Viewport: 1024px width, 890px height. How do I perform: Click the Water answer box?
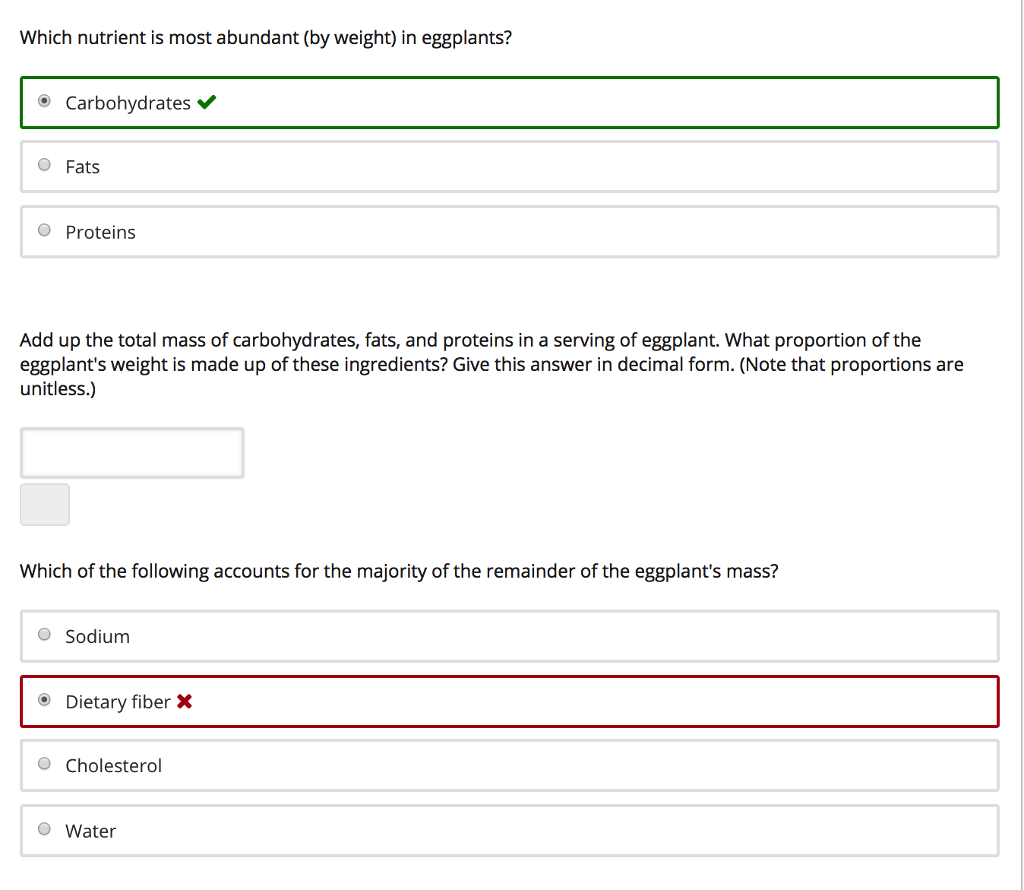pyautogui.click(x=510, y=830)
